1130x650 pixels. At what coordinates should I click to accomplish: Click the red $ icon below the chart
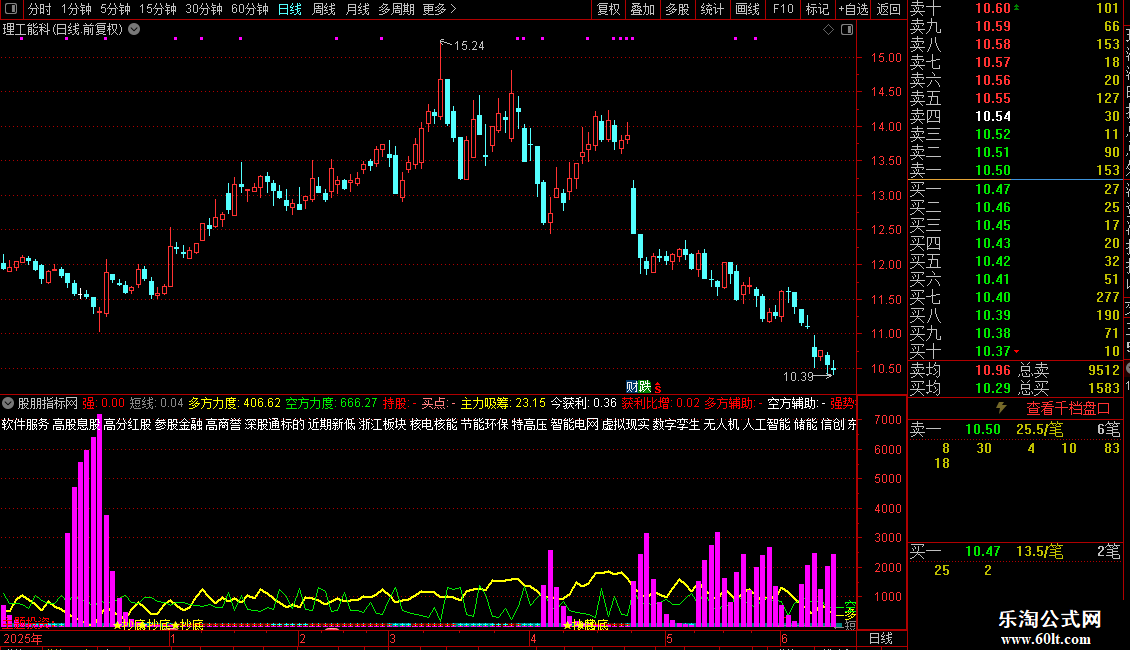click(x=658, y=388)
